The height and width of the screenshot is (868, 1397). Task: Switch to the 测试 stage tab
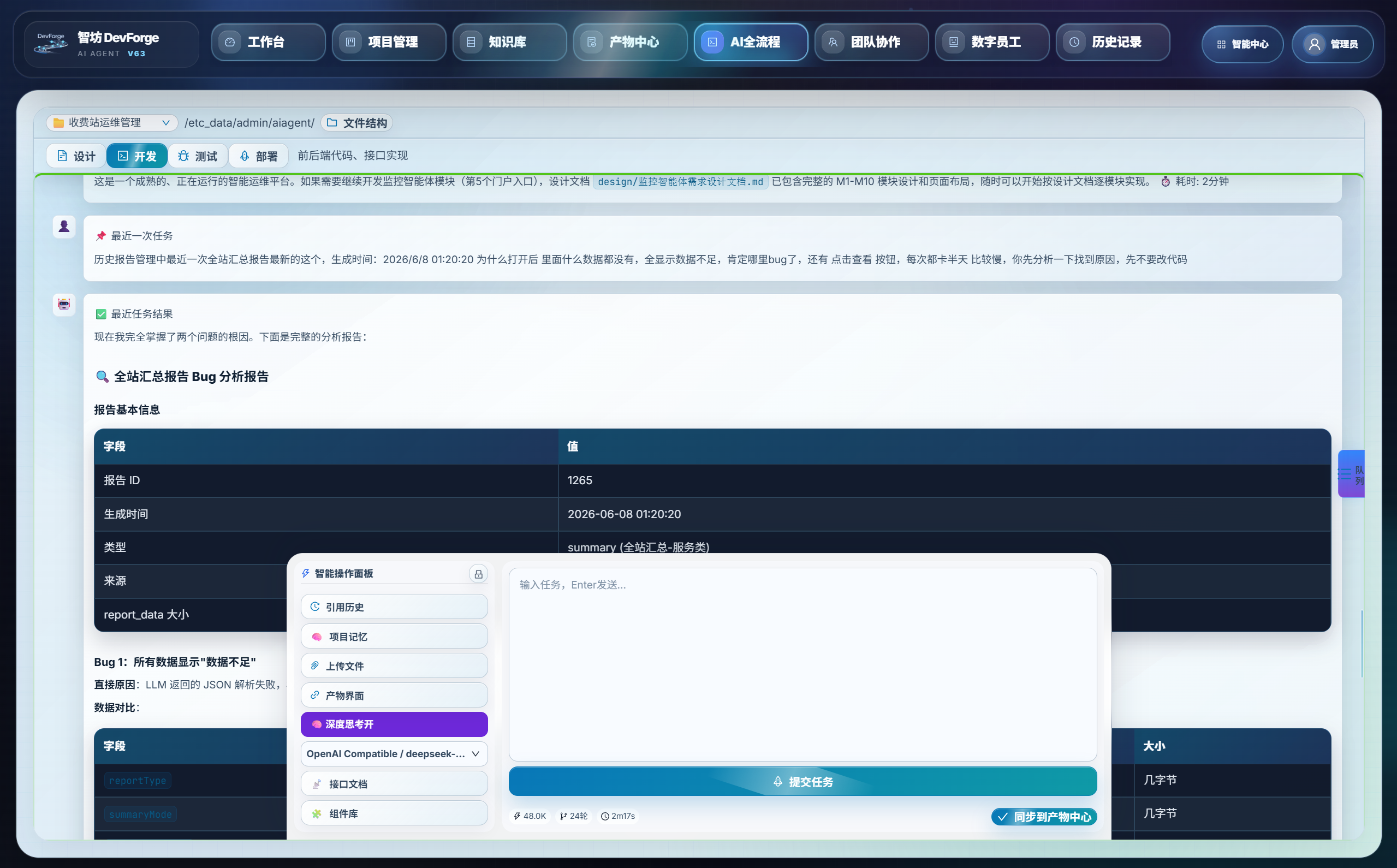(198, 156)
